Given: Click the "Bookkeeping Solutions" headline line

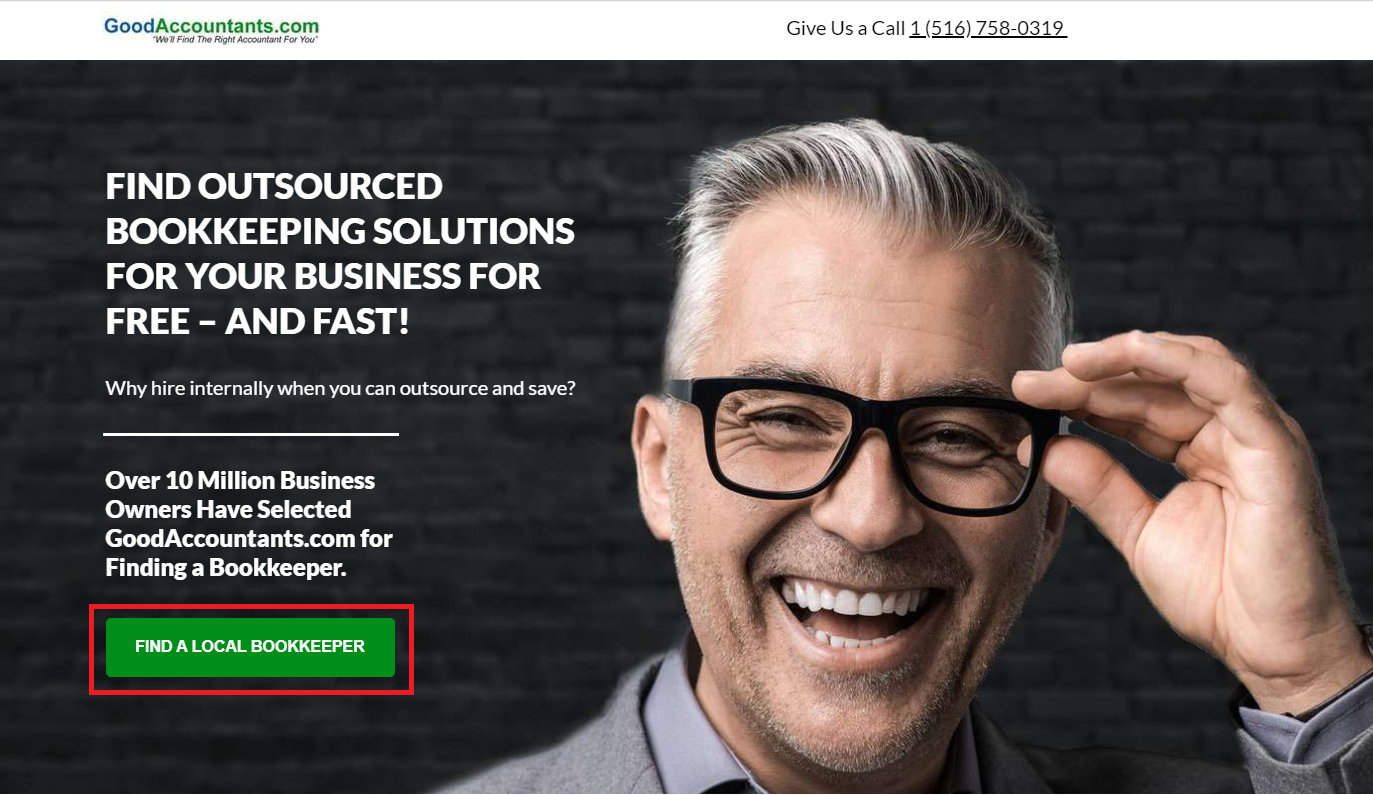Looking at the screenshot, I should pyautogui.click(x=340, y=231).
